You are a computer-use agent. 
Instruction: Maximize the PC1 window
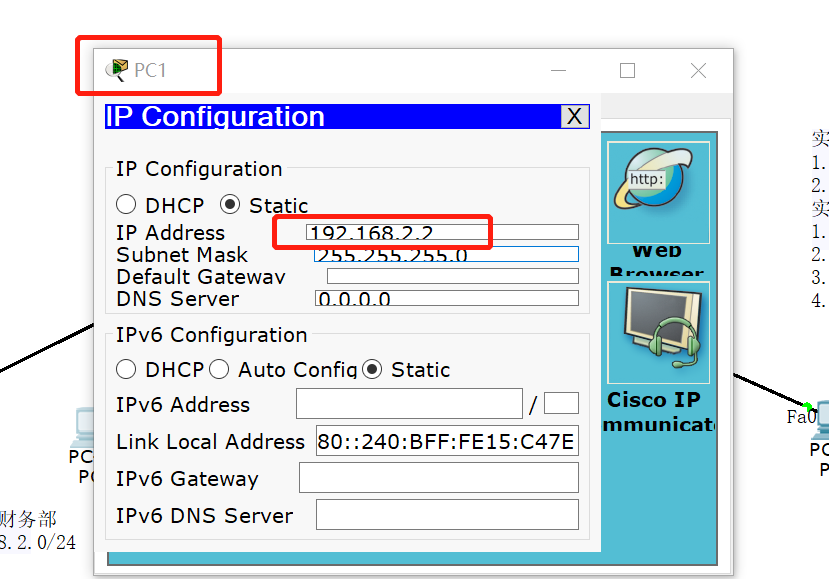(628, 70)
